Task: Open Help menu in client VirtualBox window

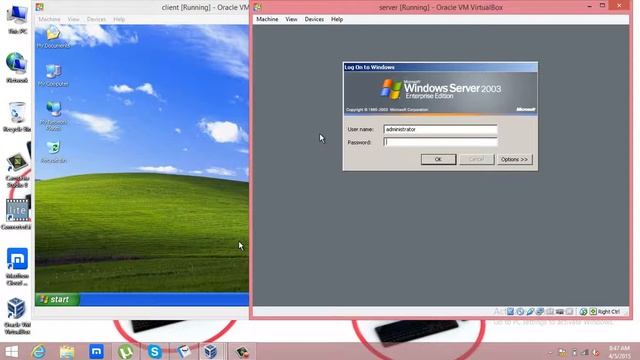Action: [x=119, y=19]
